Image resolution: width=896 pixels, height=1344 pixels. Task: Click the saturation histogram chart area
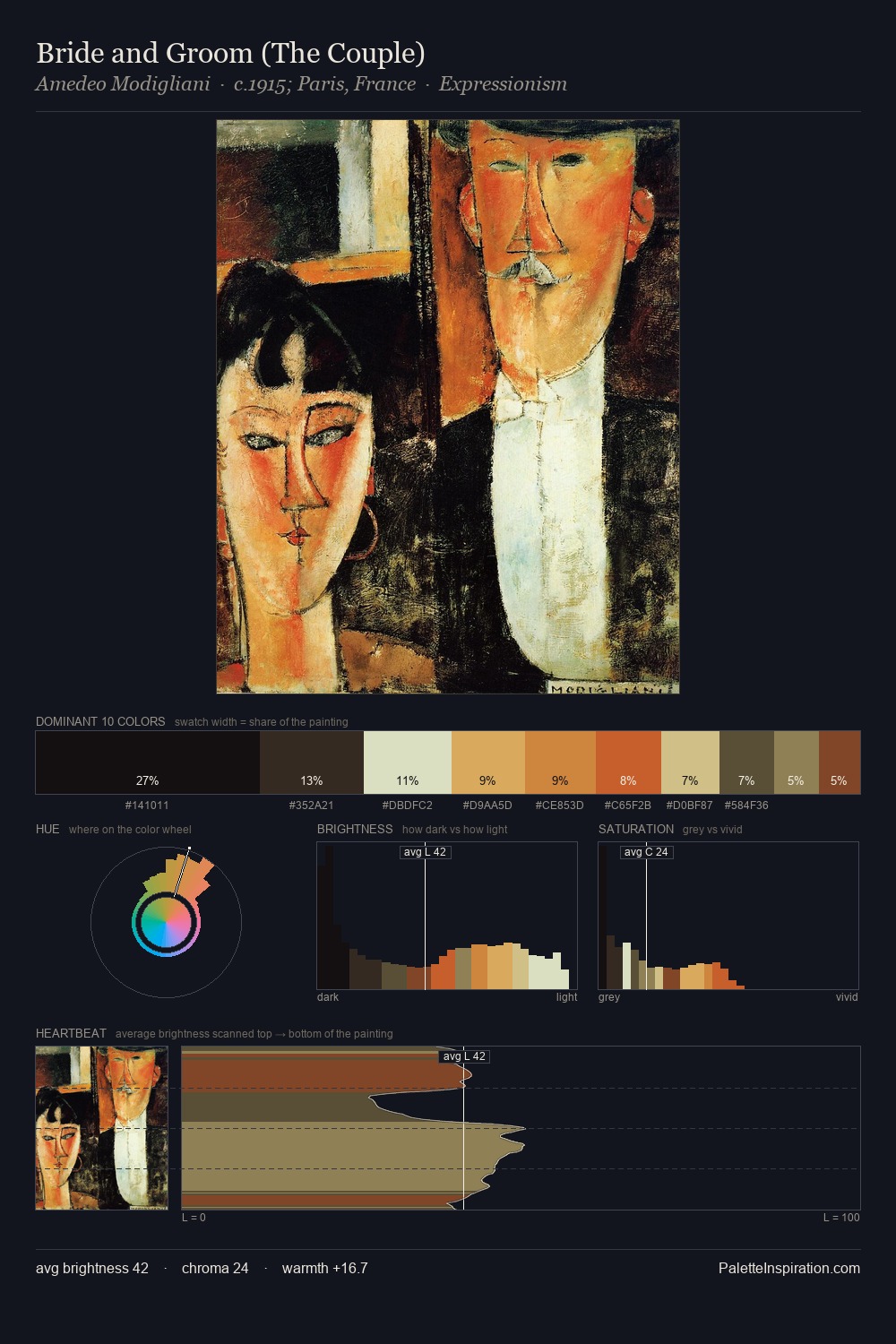728,916
